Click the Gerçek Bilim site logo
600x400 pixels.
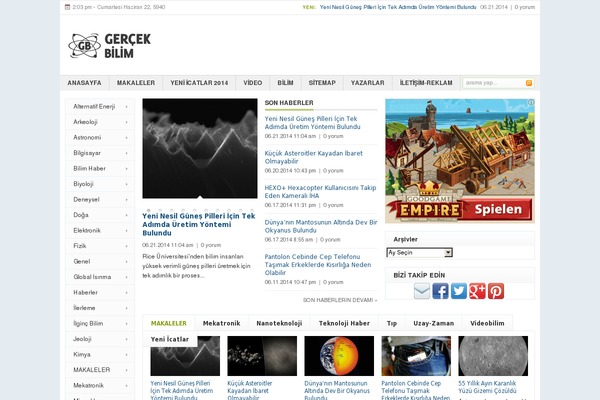[109, 46]
